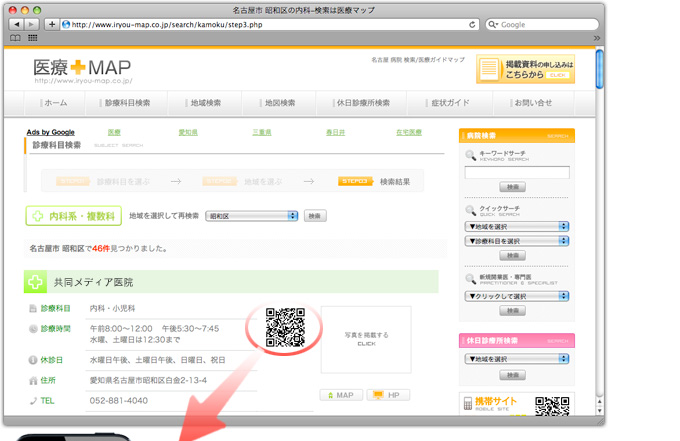This screenshot has height=441, width=680.
Task: Click the globe site icon in address bar
Action: pyautogui.click(x=66, y=25)
